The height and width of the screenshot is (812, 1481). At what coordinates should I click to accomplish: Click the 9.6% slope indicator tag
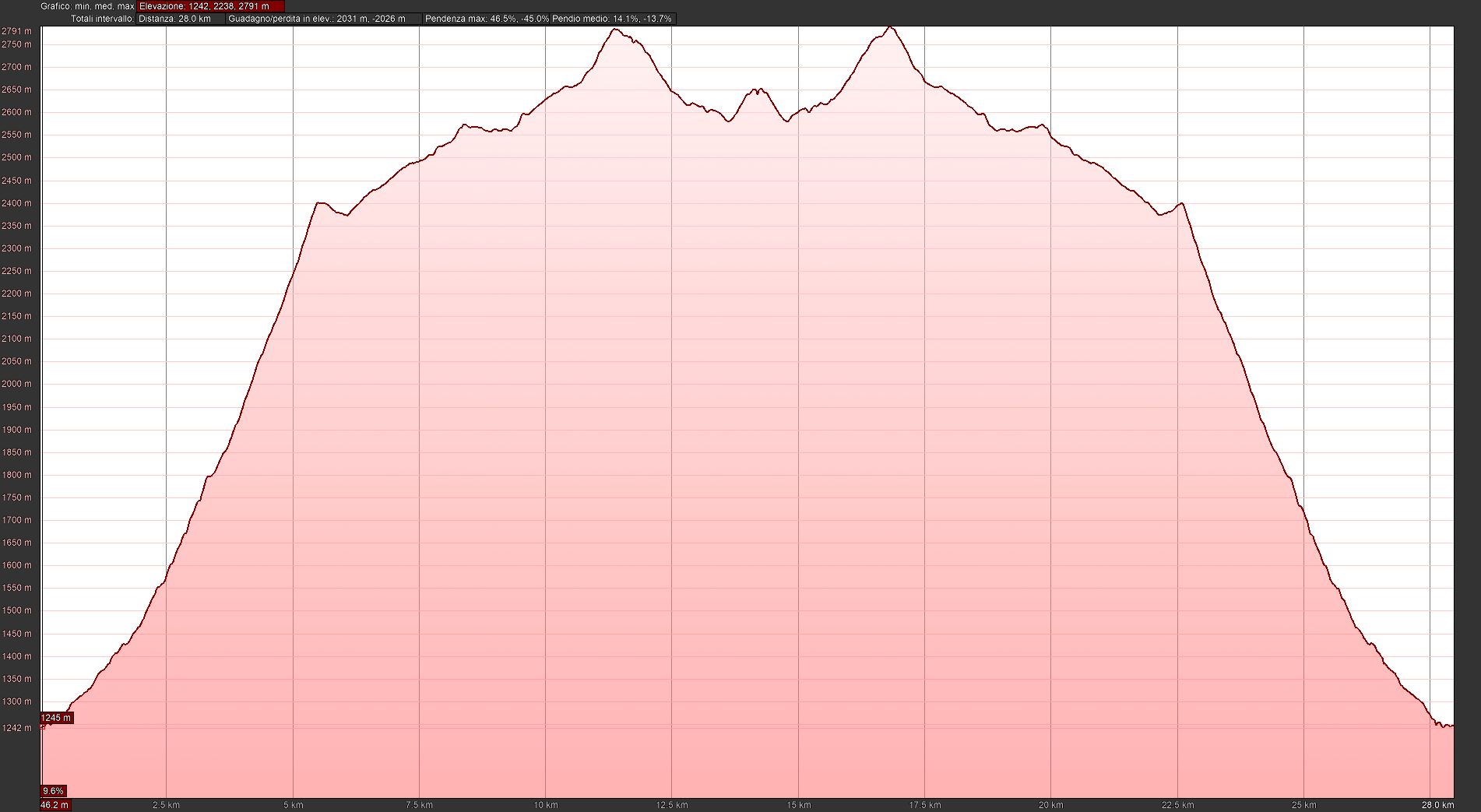coord(53,791)
